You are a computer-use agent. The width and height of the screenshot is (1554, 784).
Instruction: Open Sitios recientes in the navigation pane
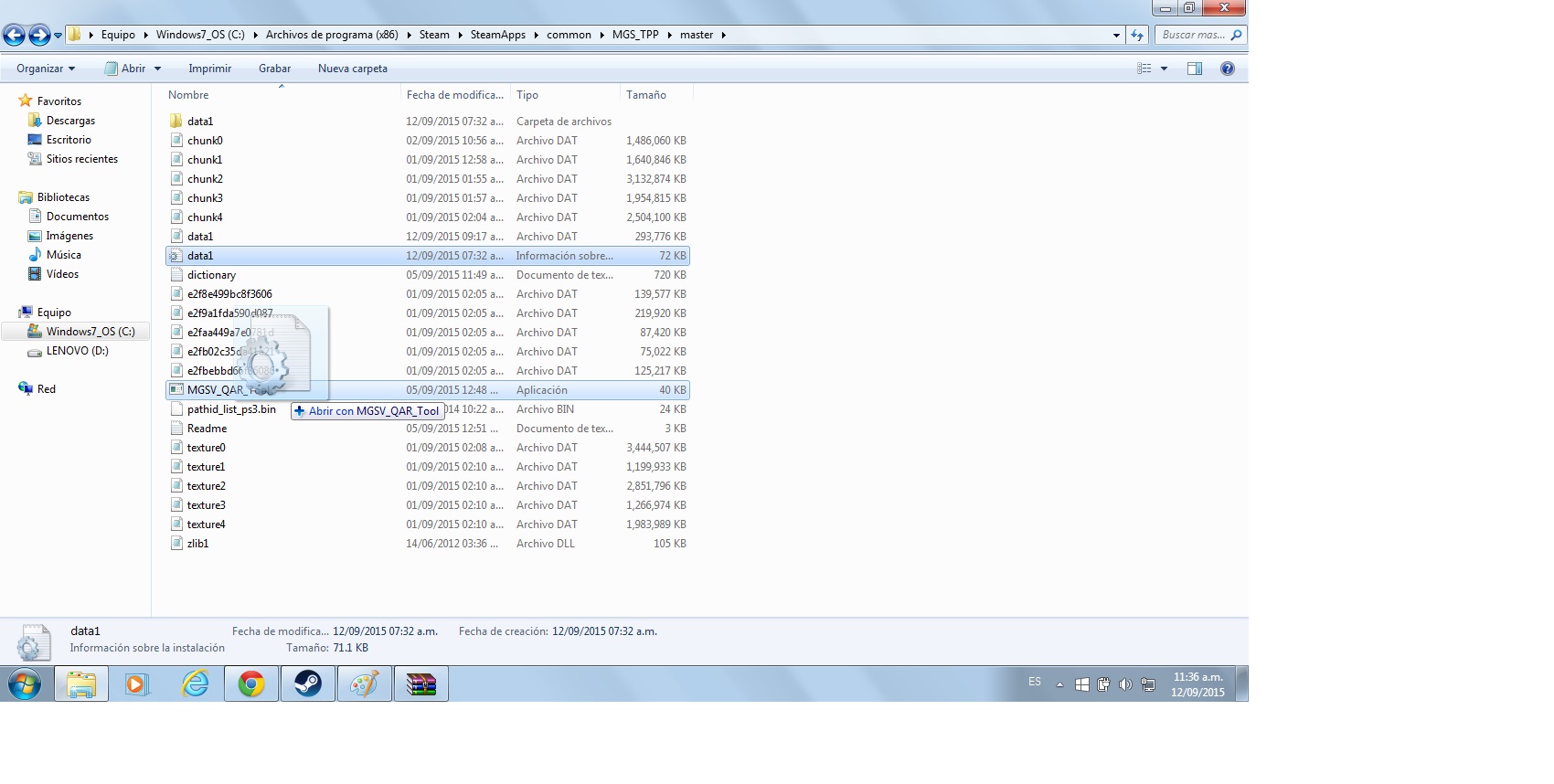pyautogui.click(x=82, y=159)
